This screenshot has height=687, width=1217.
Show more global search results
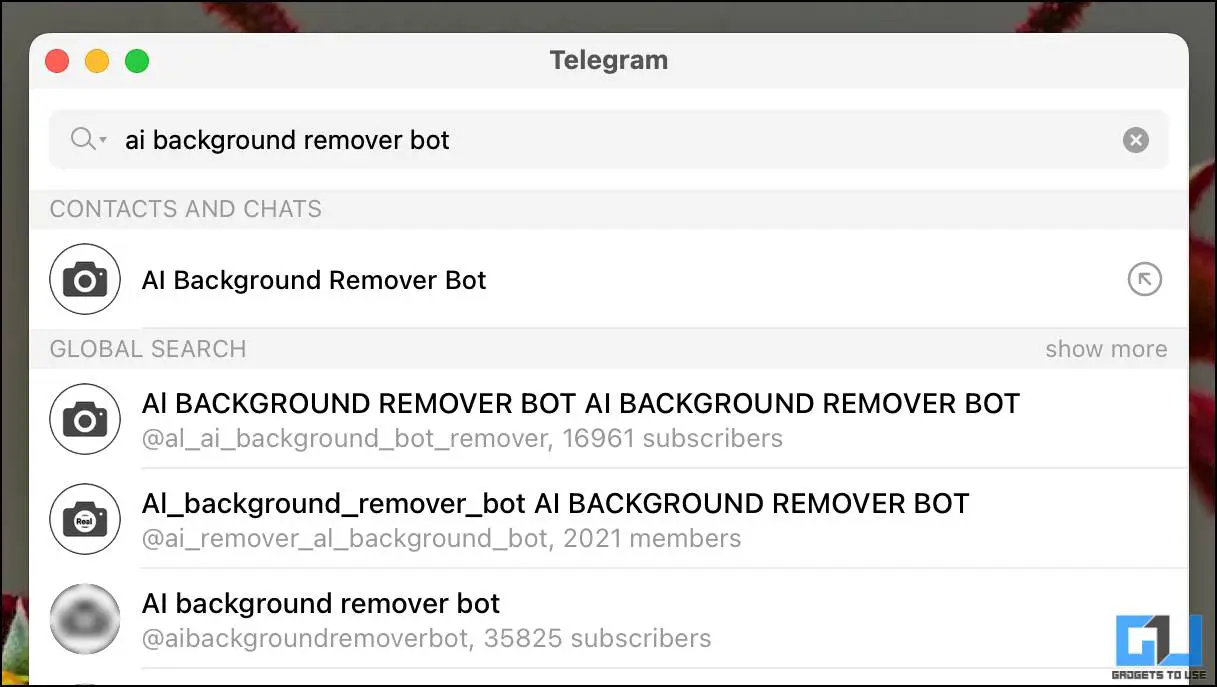click(1106, 349)
